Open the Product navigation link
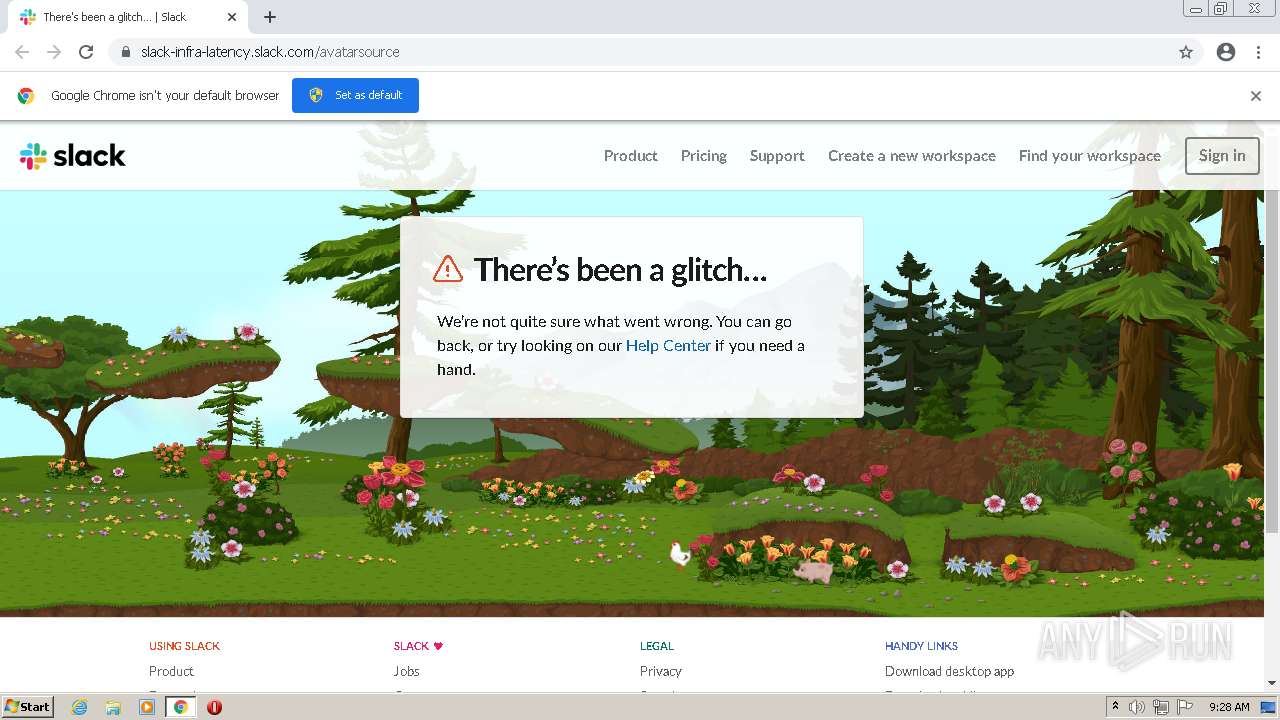Viewport: 1280px width, 720px height. point(630,156)
